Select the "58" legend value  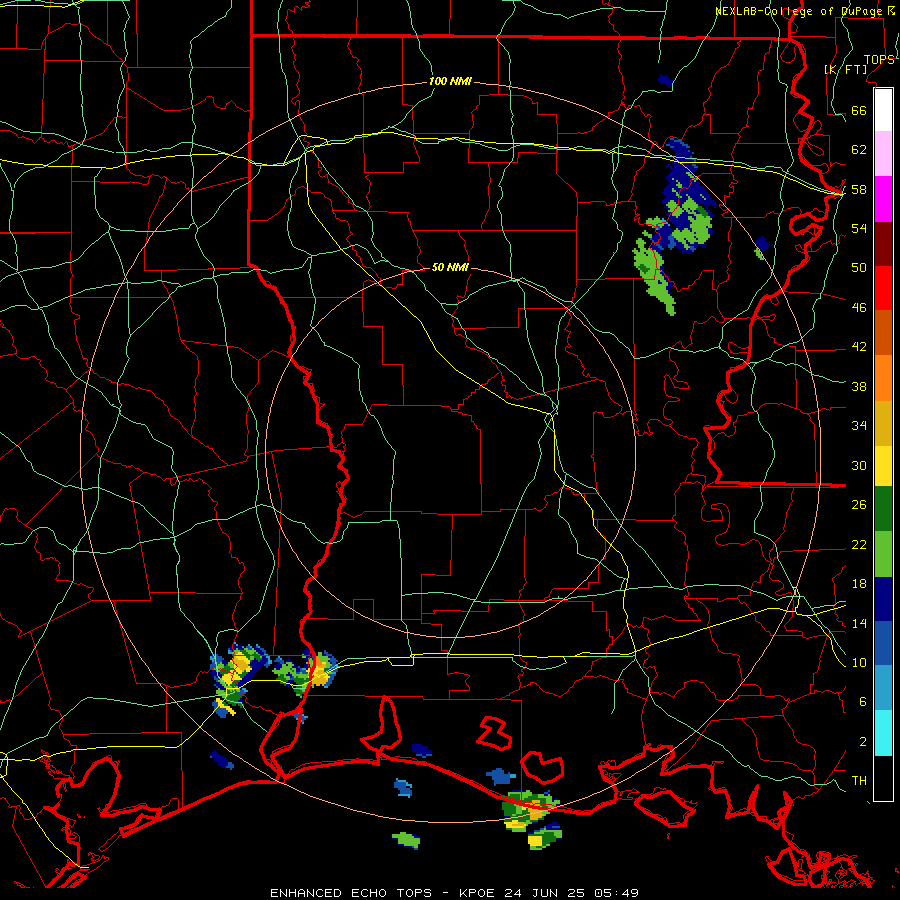coord(859,189)
